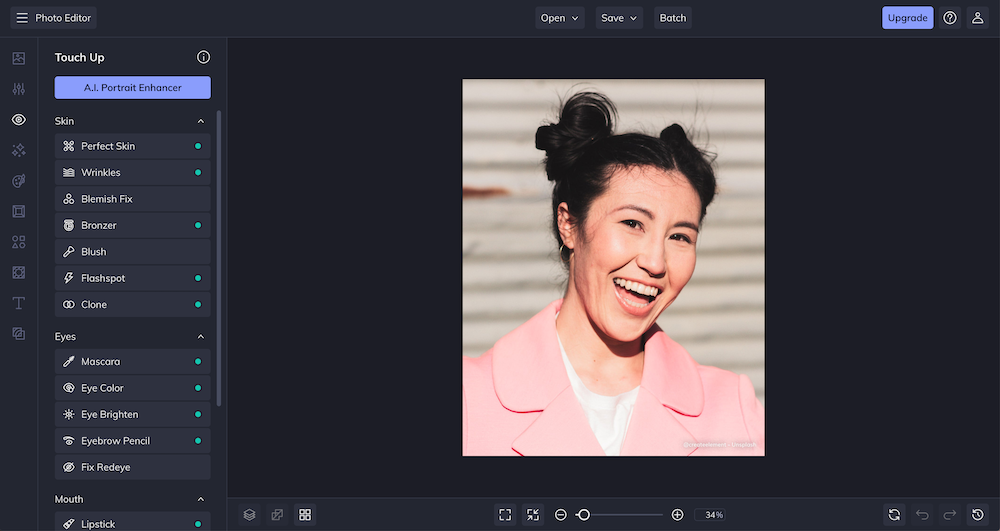
Task: Open the history icon at bottom right
Action: (978, 515)
